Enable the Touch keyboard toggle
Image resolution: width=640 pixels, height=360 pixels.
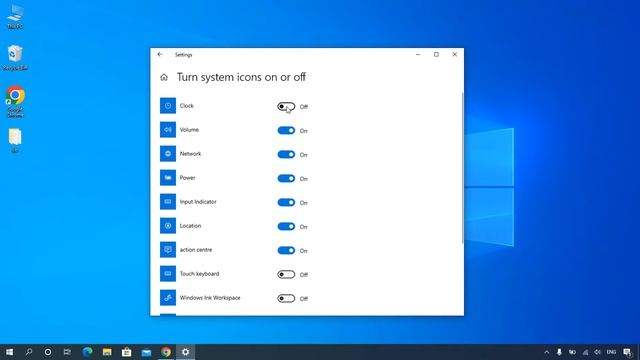click(x=286, y=274)
